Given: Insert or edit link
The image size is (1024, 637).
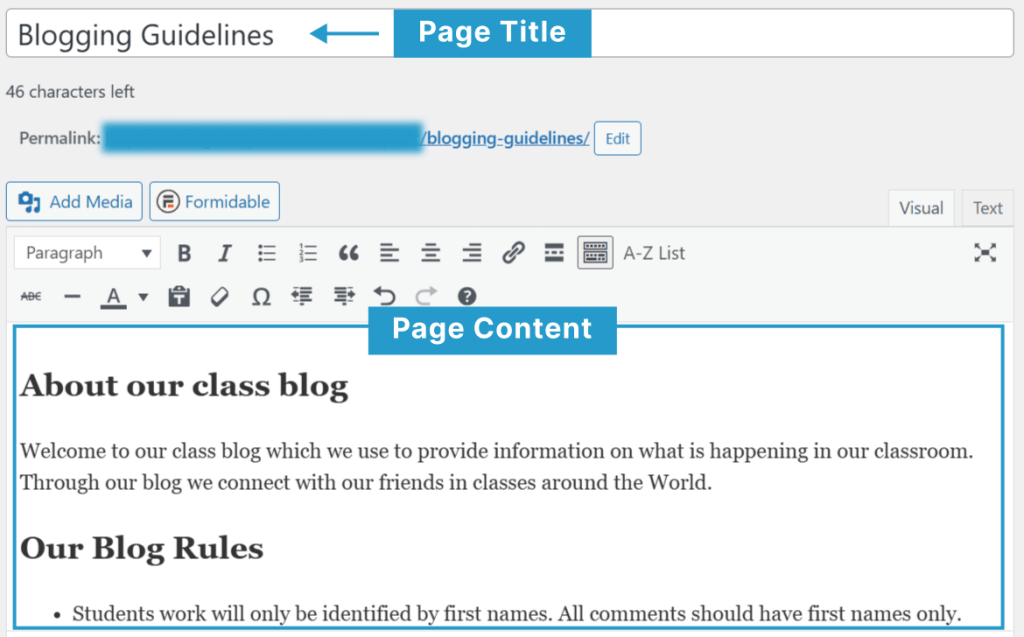Looking at the screenshot, I should pos(513,253).
